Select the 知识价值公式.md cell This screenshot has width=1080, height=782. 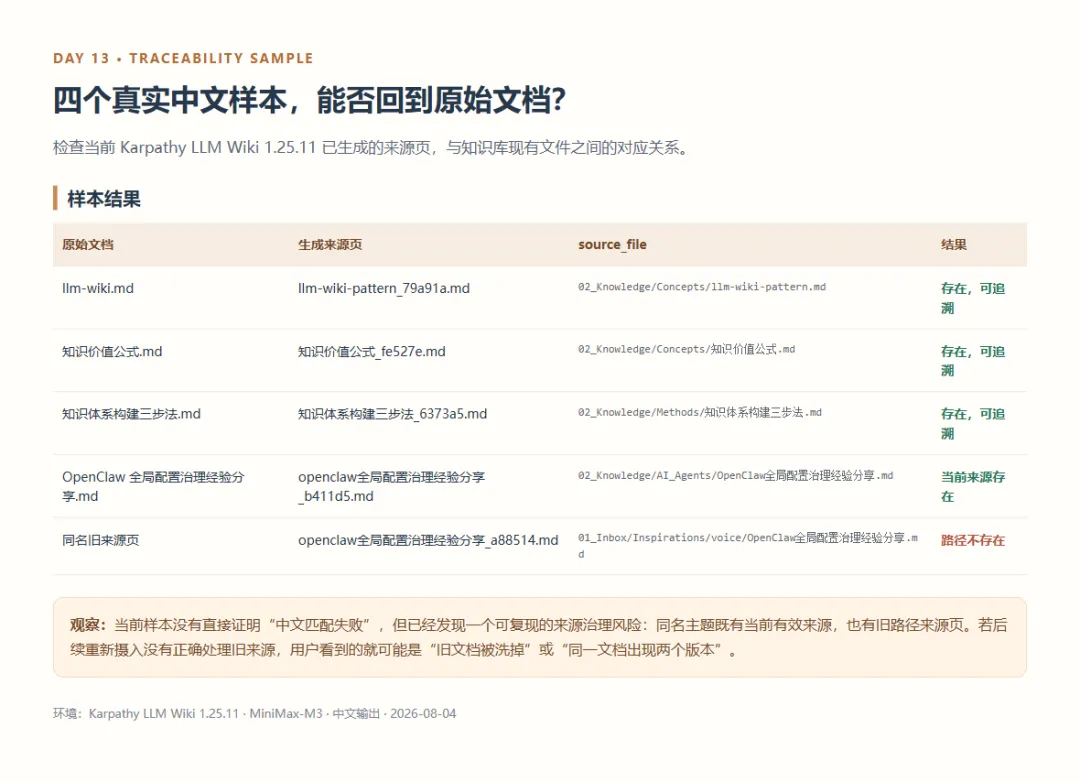point(112,351)
